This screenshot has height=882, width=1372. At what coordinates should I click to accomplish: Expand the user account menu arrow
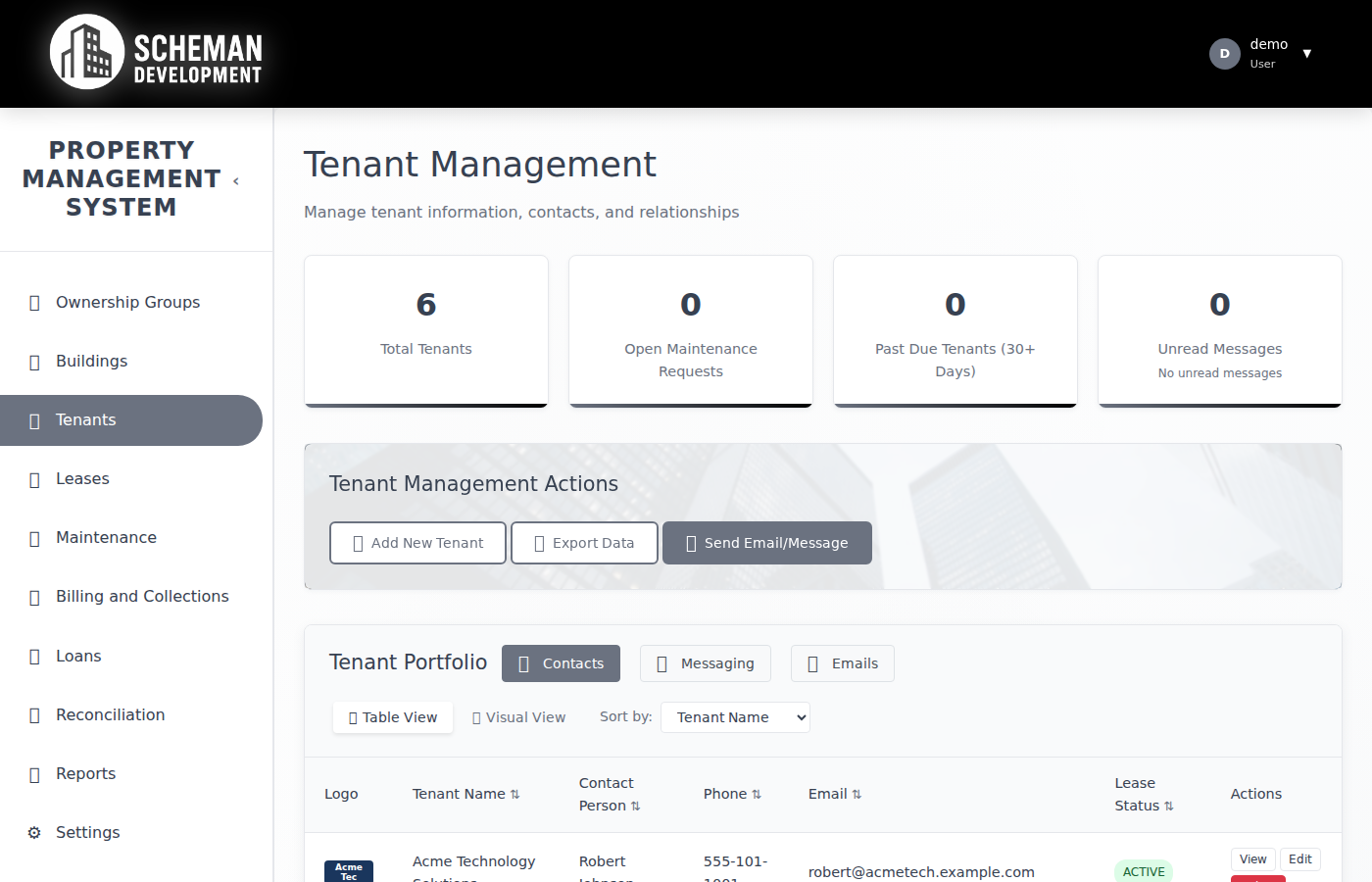(x=1307, y=54)
